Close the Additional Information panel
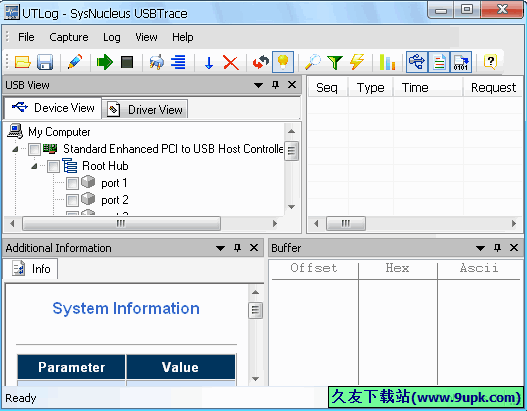The height and width of the screenshot is (411, 527). point(254,248)
